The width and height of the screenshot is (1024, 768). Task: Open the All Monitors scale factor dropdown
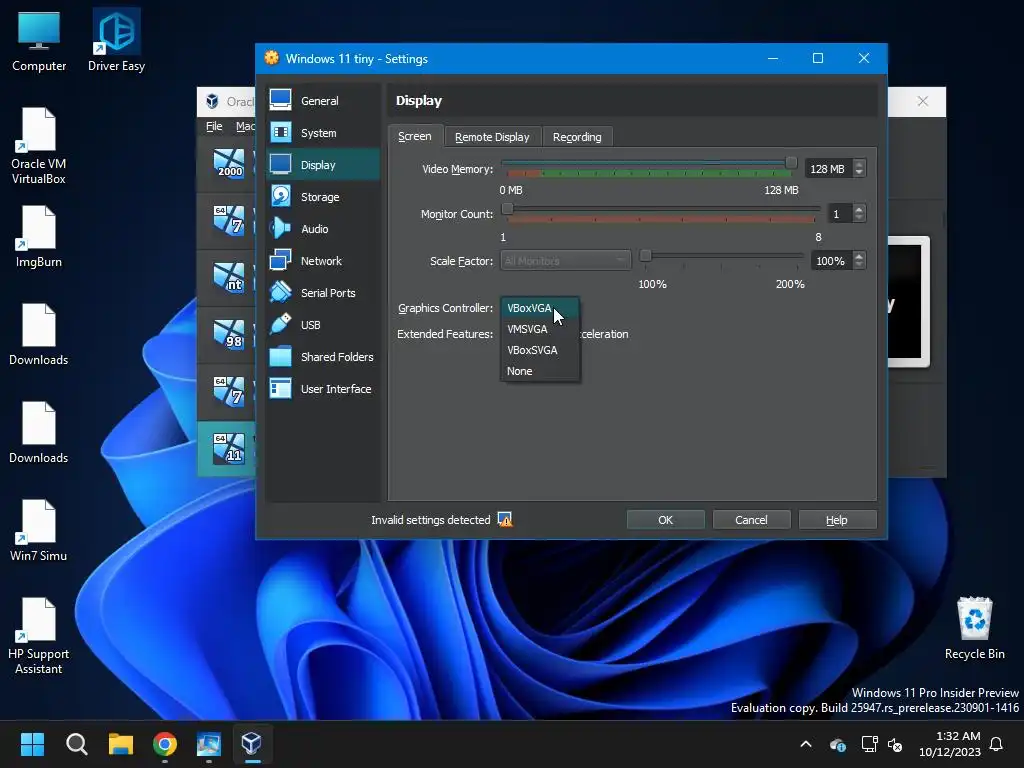click(x=566, y=261)
